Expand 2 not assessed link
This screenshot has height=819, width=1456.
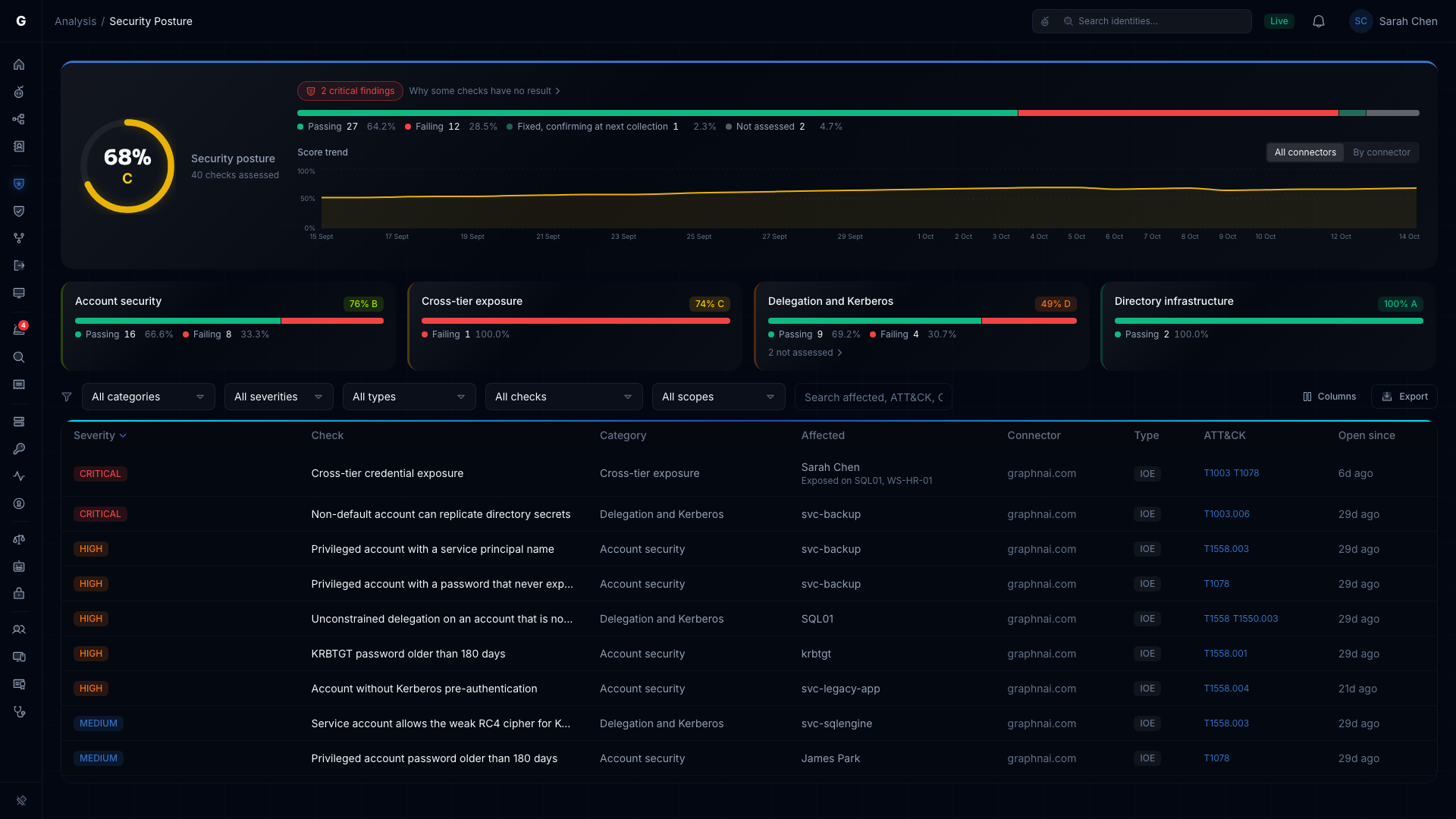tap(805, 353)
